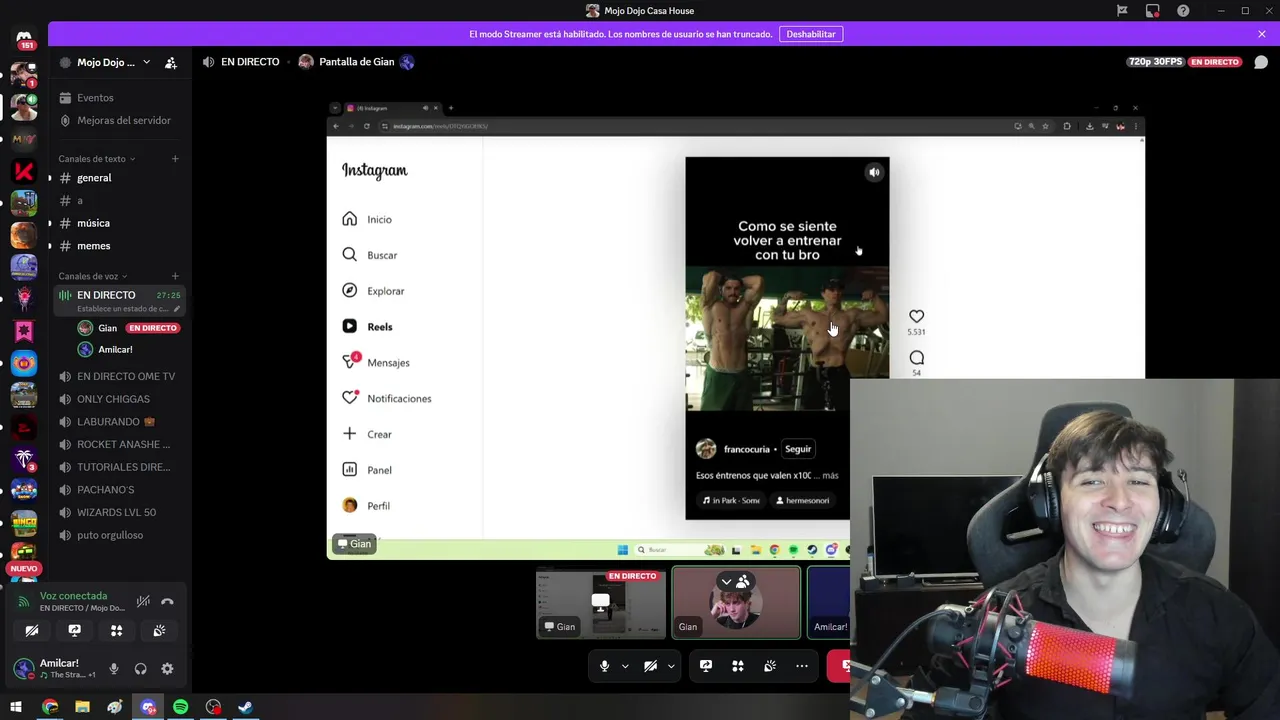Open camera options dropdown arrow
Viewport: 1280px width, 720px height.
coord(671,666)
